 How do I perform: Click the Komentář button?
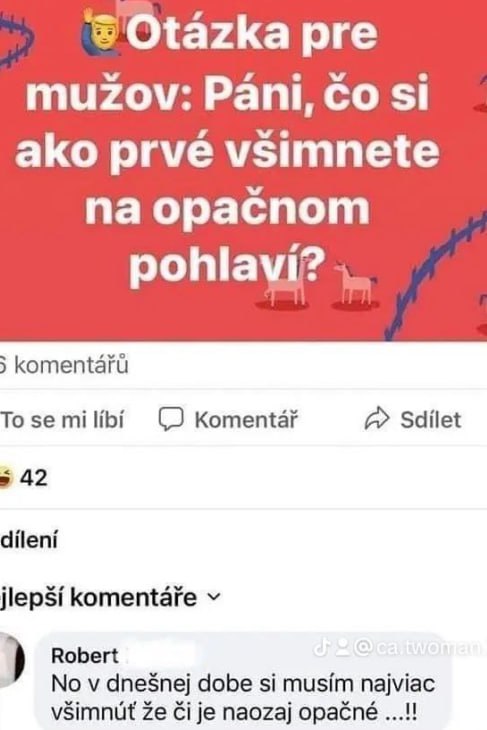tap(228, 419)
